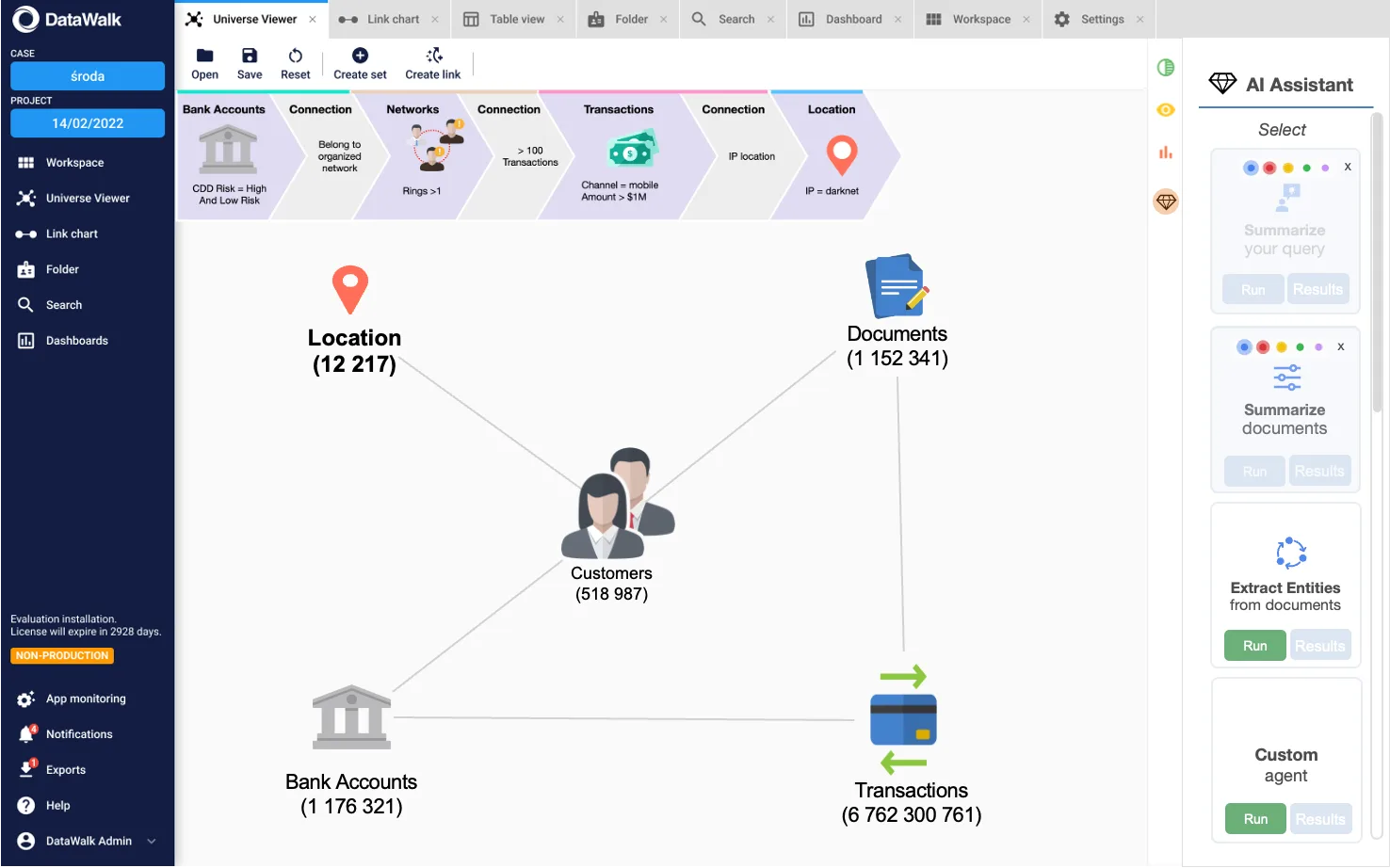Toggle the green contrast icon on the right strip
Image resolution: width=1390 pixels, height=868 pixels.
(x=1165, y=67)
